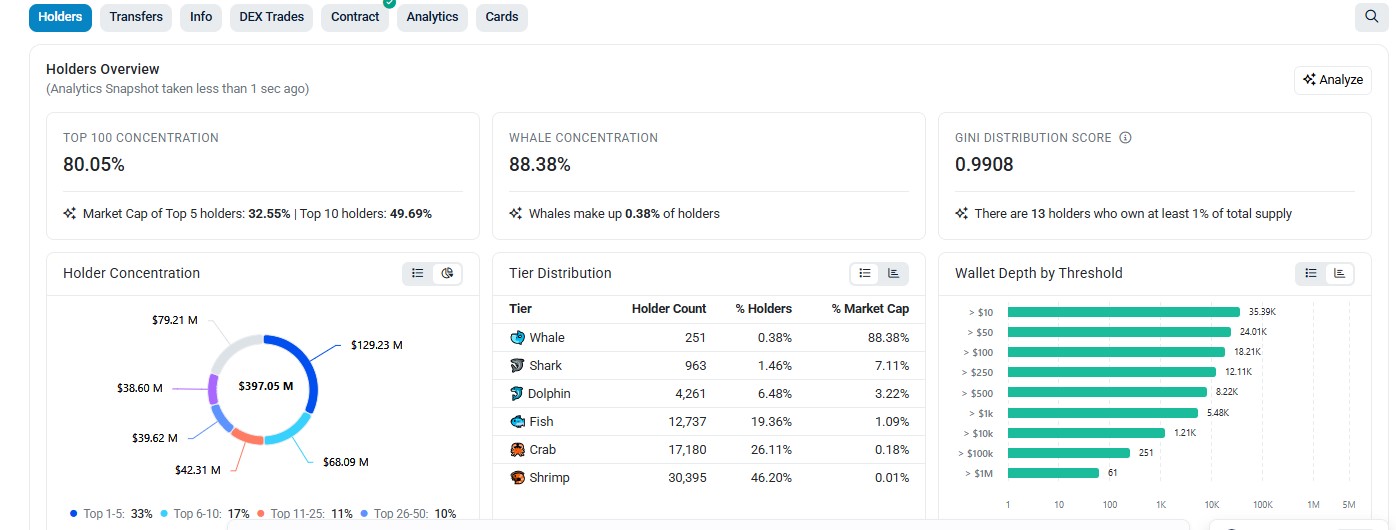Viewport: 1396px width, 530px height.
Task: Switch Wallet Depth to list view
Action: coord(1311,273)
